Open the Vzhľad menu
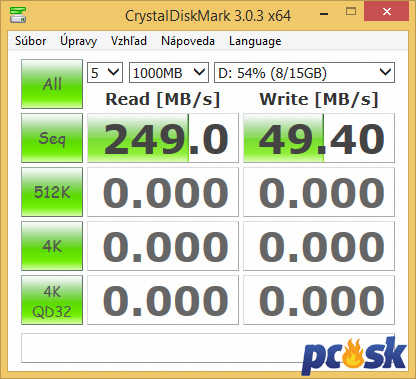The width and height of the screenshot is (416, 379). (x=129, y=41)
